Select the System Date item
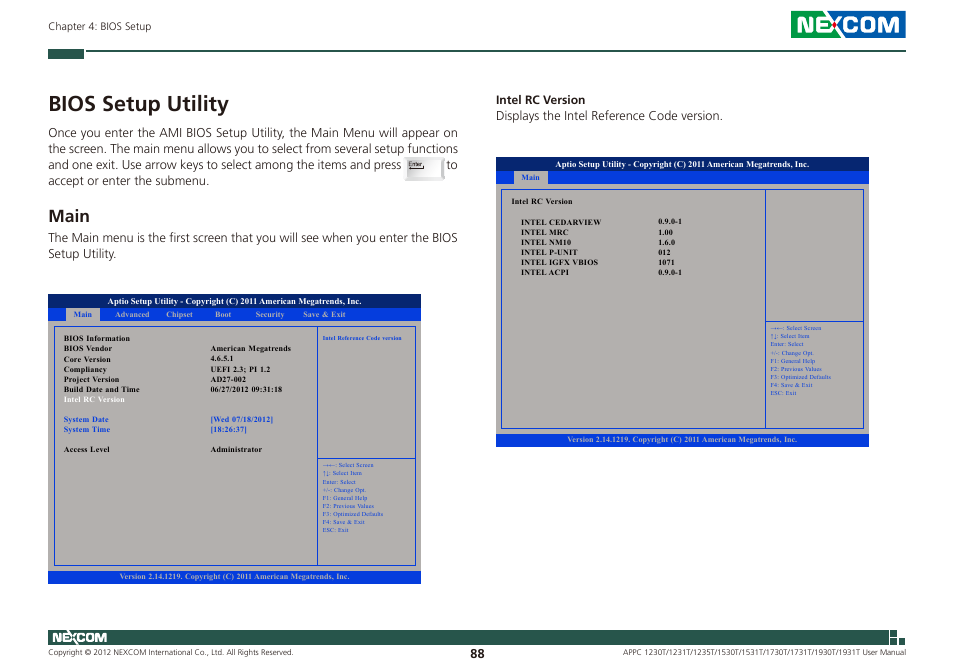 click(x=86, y=420)
